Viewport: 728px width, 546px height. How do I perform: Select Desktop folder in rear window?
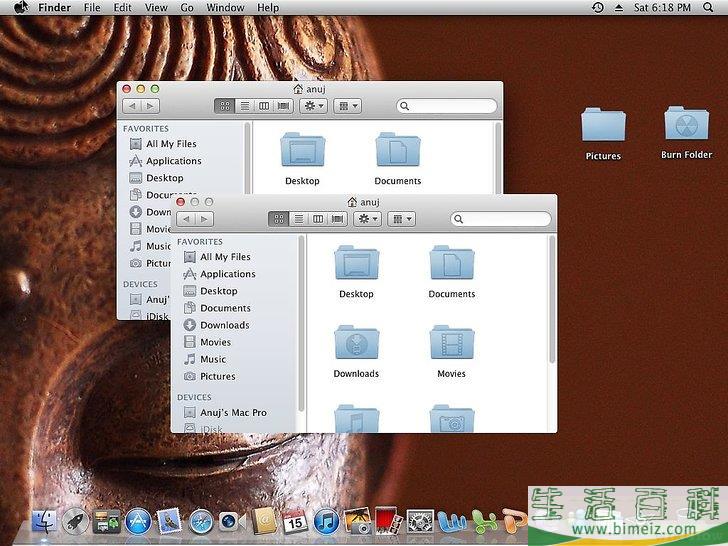pyautogui.click(x=302, y=159)
